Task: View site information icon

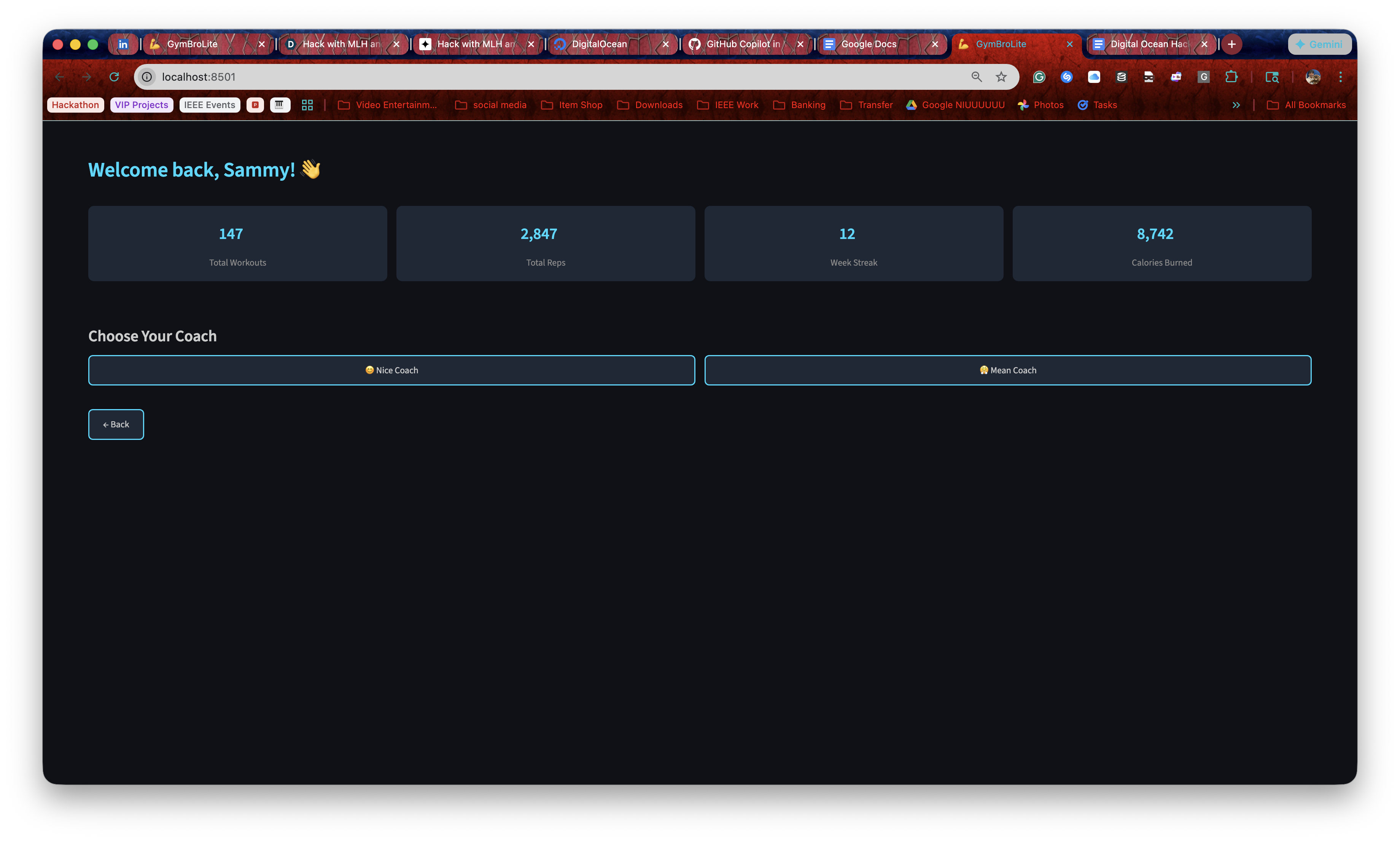Action: [x=147, y=76]
